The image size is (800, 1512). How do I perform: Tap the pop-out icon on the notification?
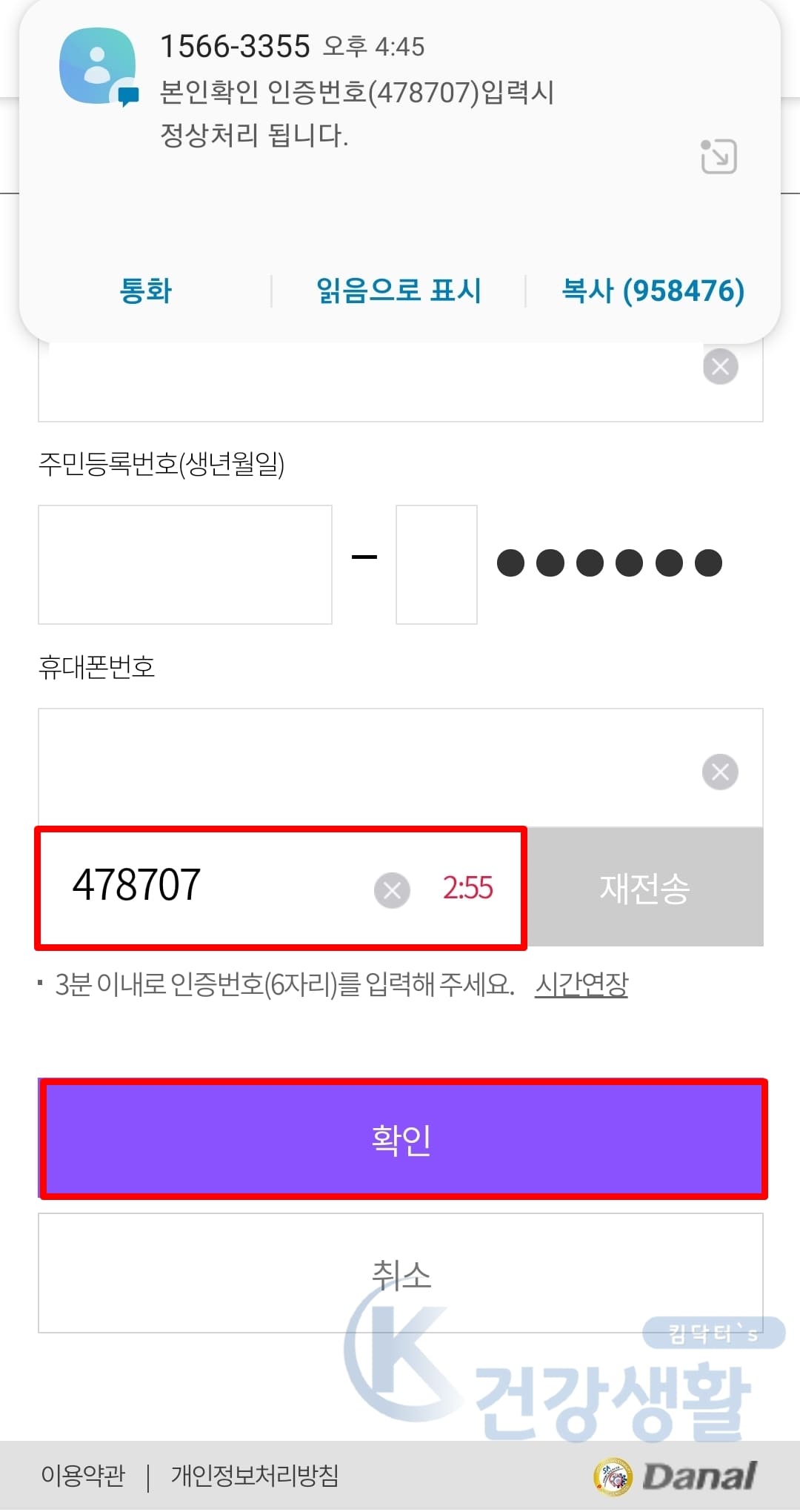(717, 157)
